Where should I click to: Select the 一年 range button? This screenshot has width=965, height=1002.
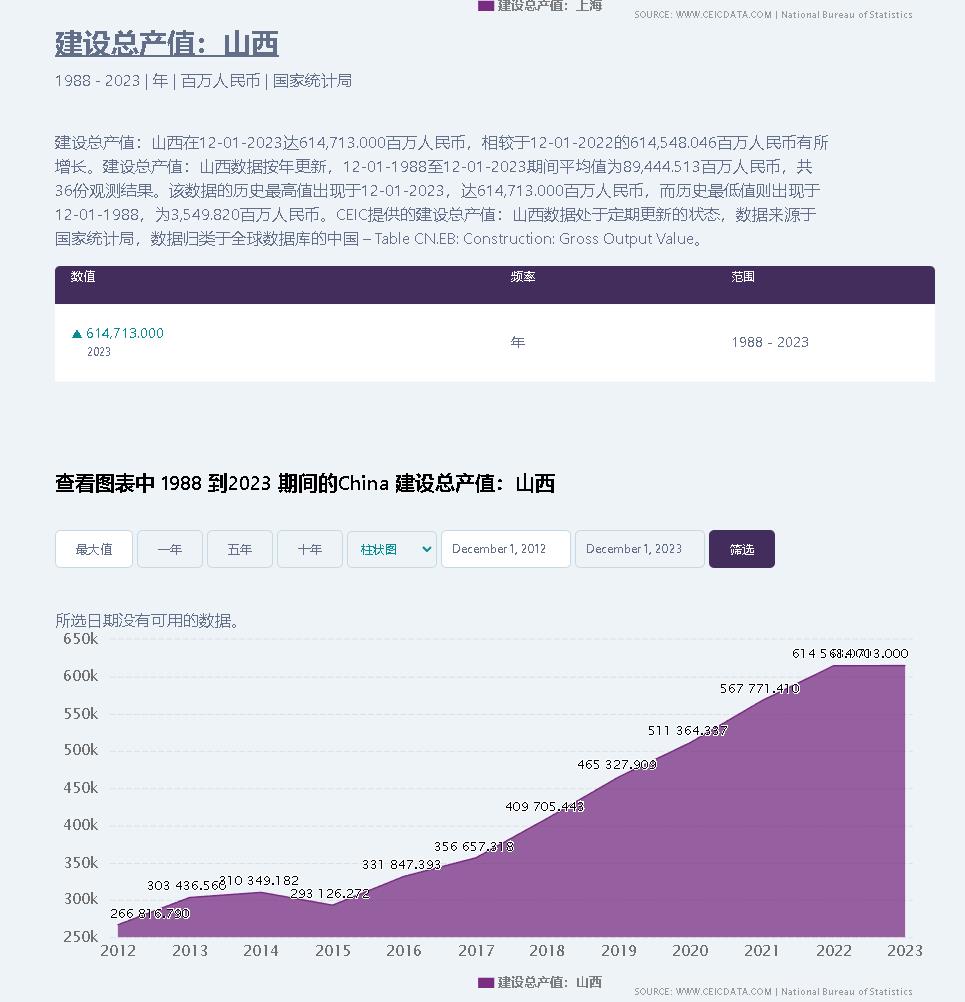pos(170,549)
